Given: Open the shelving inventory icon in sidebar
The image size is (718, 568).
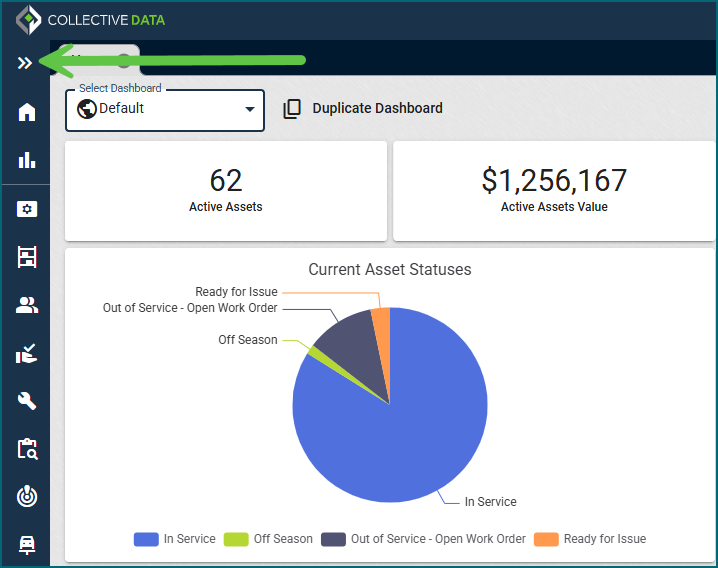Looking at the screenshot, I should coord(26,257).
